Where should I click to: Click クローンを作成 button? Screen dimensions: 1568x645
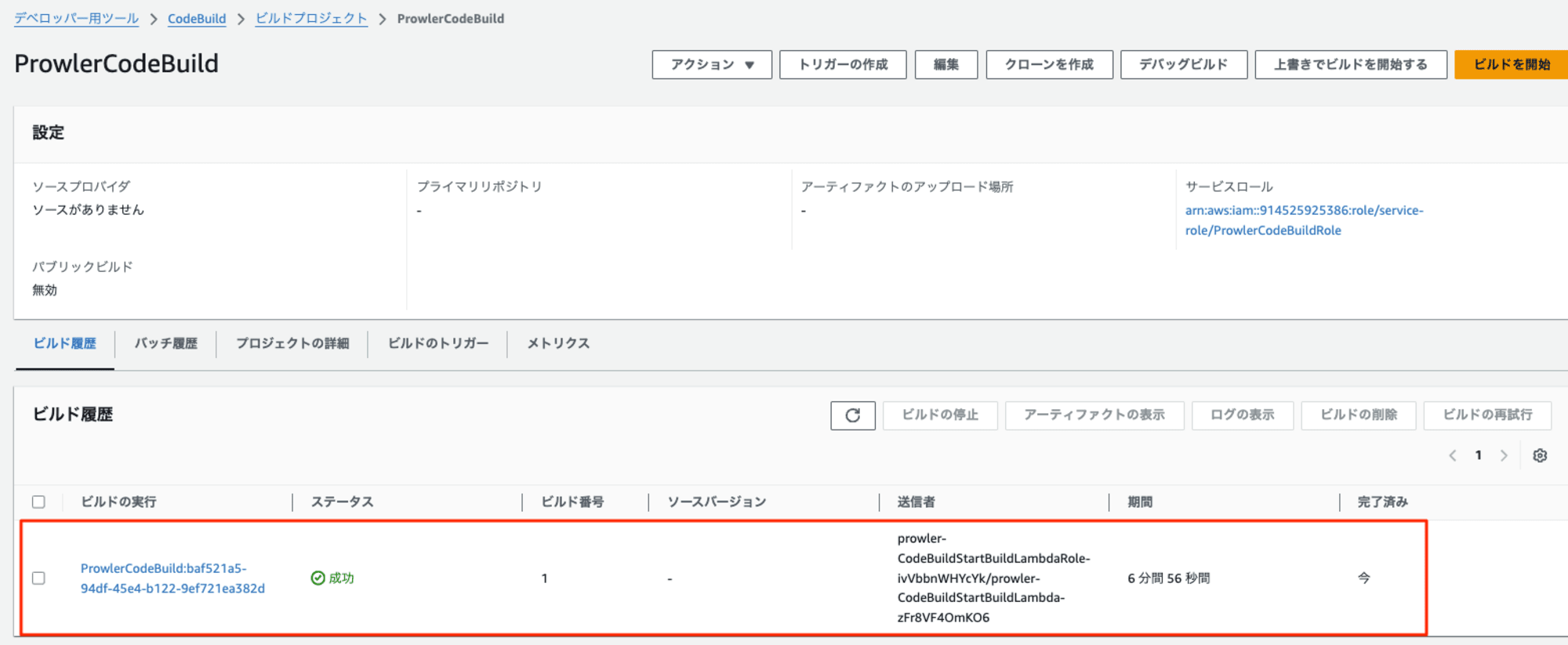(x=1049, y=64)
